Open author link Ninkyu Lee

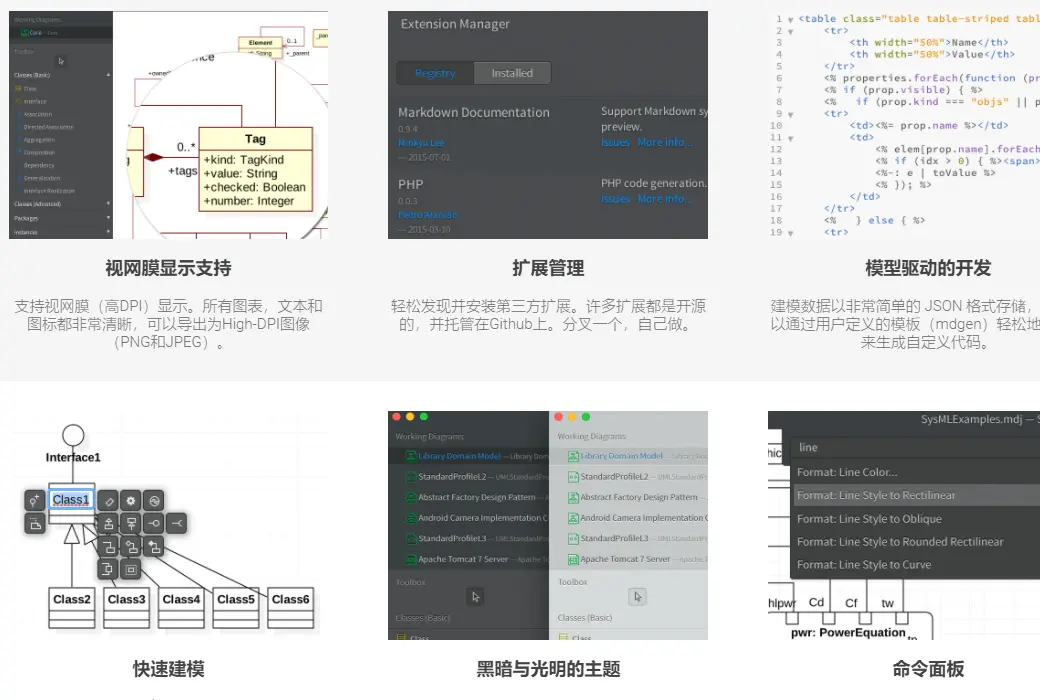(x=421, y=143)
